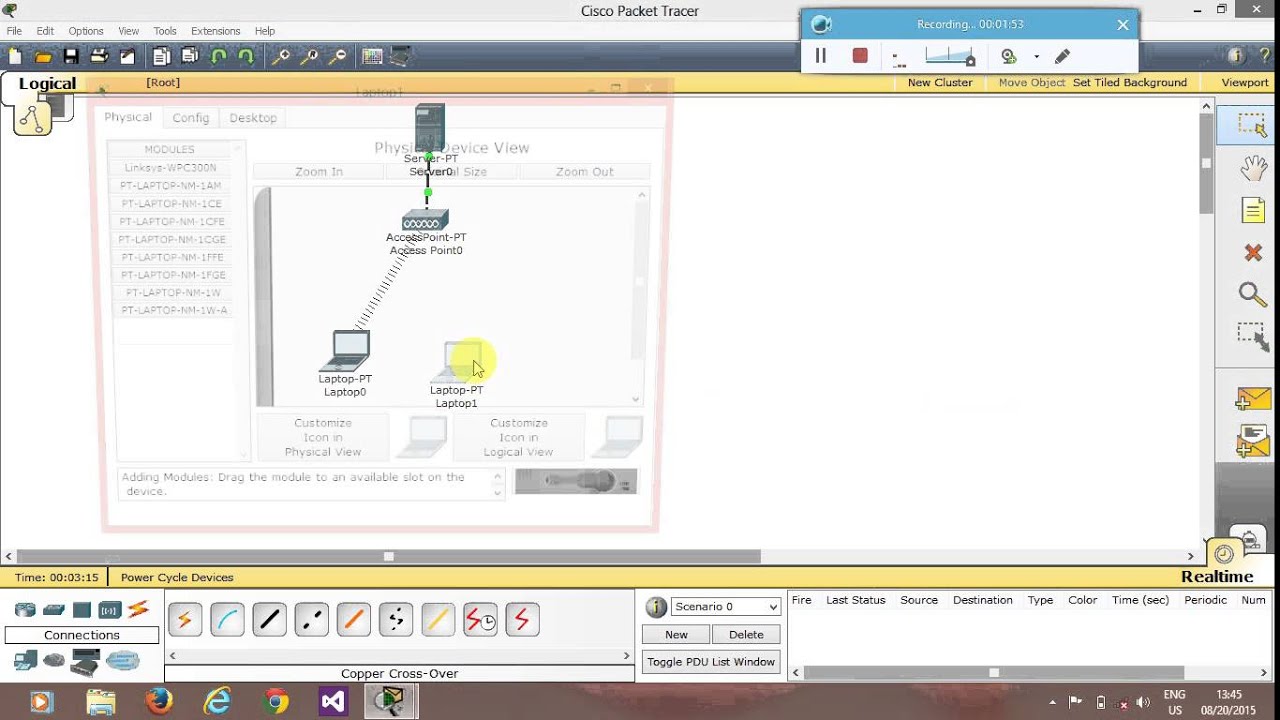This screenshot has width=1280, height=720.
Task: Open the Tools menu
Action: 165,31
